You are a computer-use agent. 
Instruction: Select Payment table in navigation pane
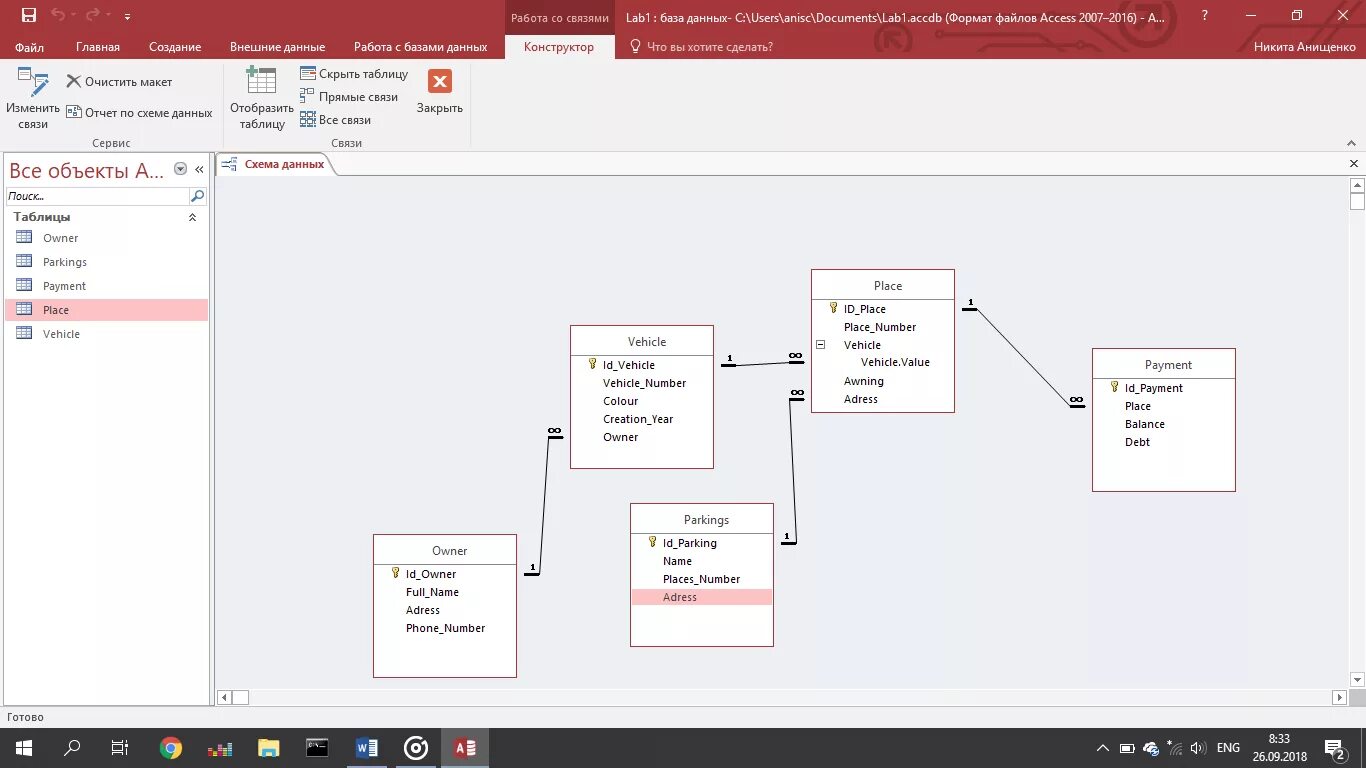(x=107, y=286)
